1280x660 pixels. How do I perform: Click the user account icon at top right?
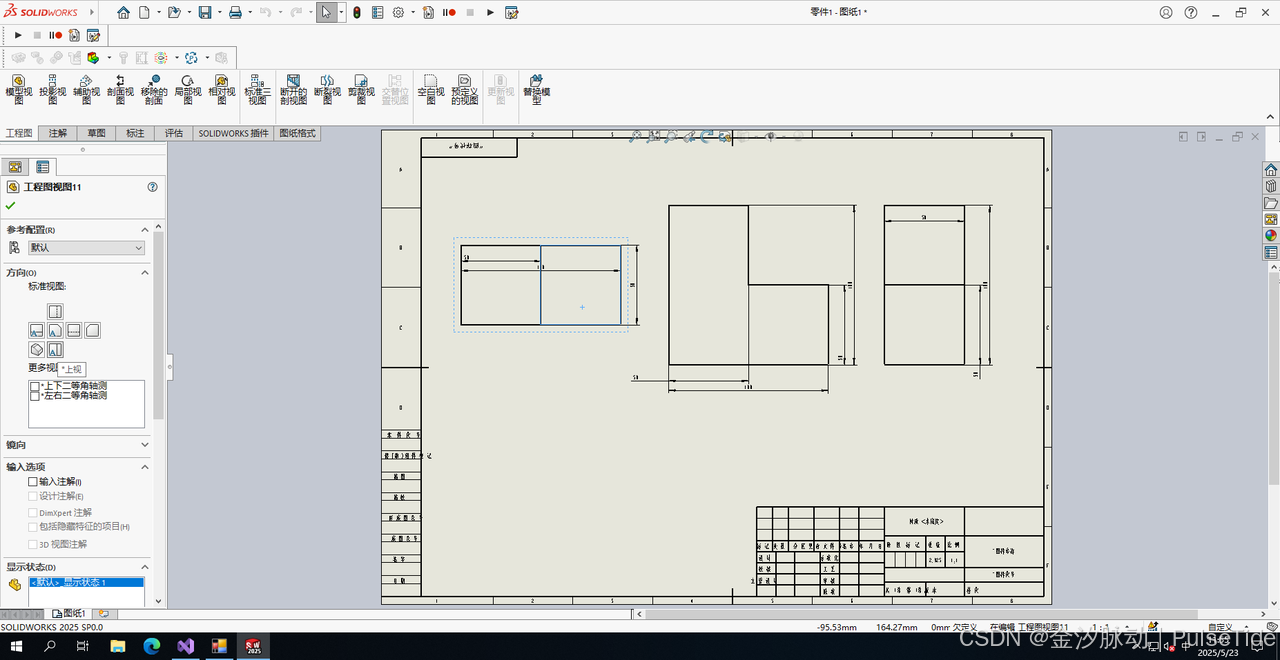point(1166,13)
